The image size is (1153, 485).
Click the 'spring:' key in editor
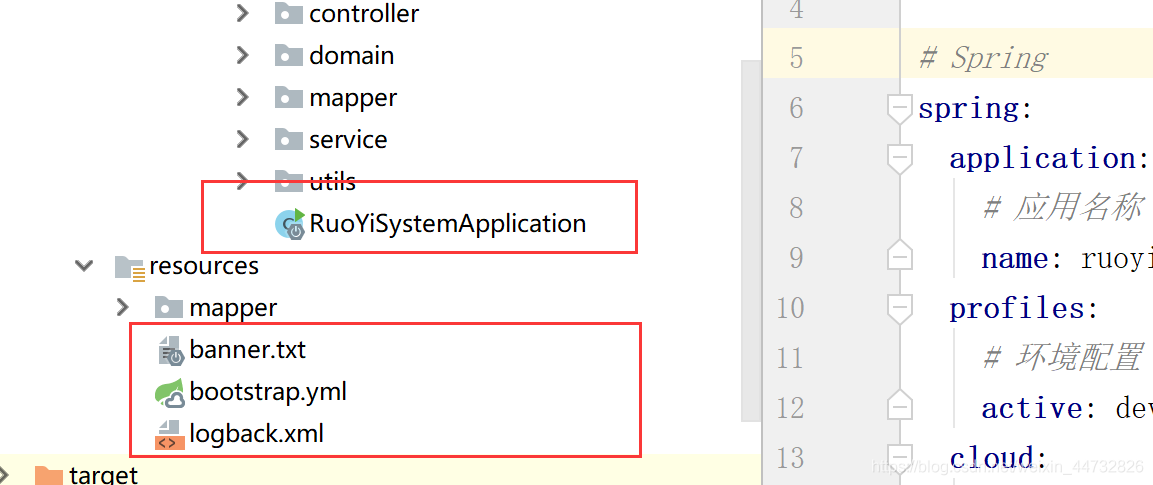click(976, 109)
